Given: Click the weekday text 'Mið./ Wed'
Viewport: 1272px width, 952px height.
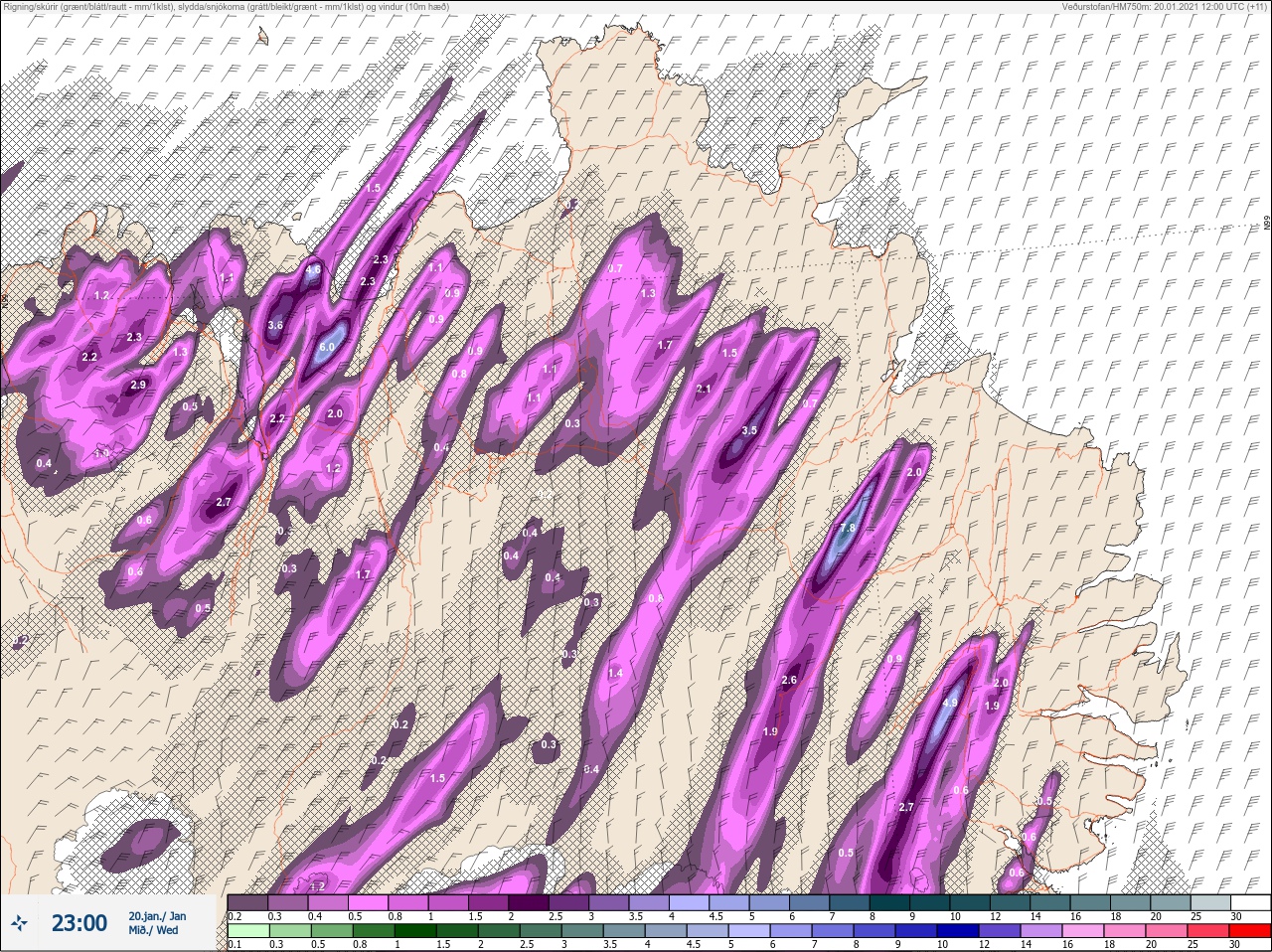Looking at the screenshot, I should coord(154,930).
